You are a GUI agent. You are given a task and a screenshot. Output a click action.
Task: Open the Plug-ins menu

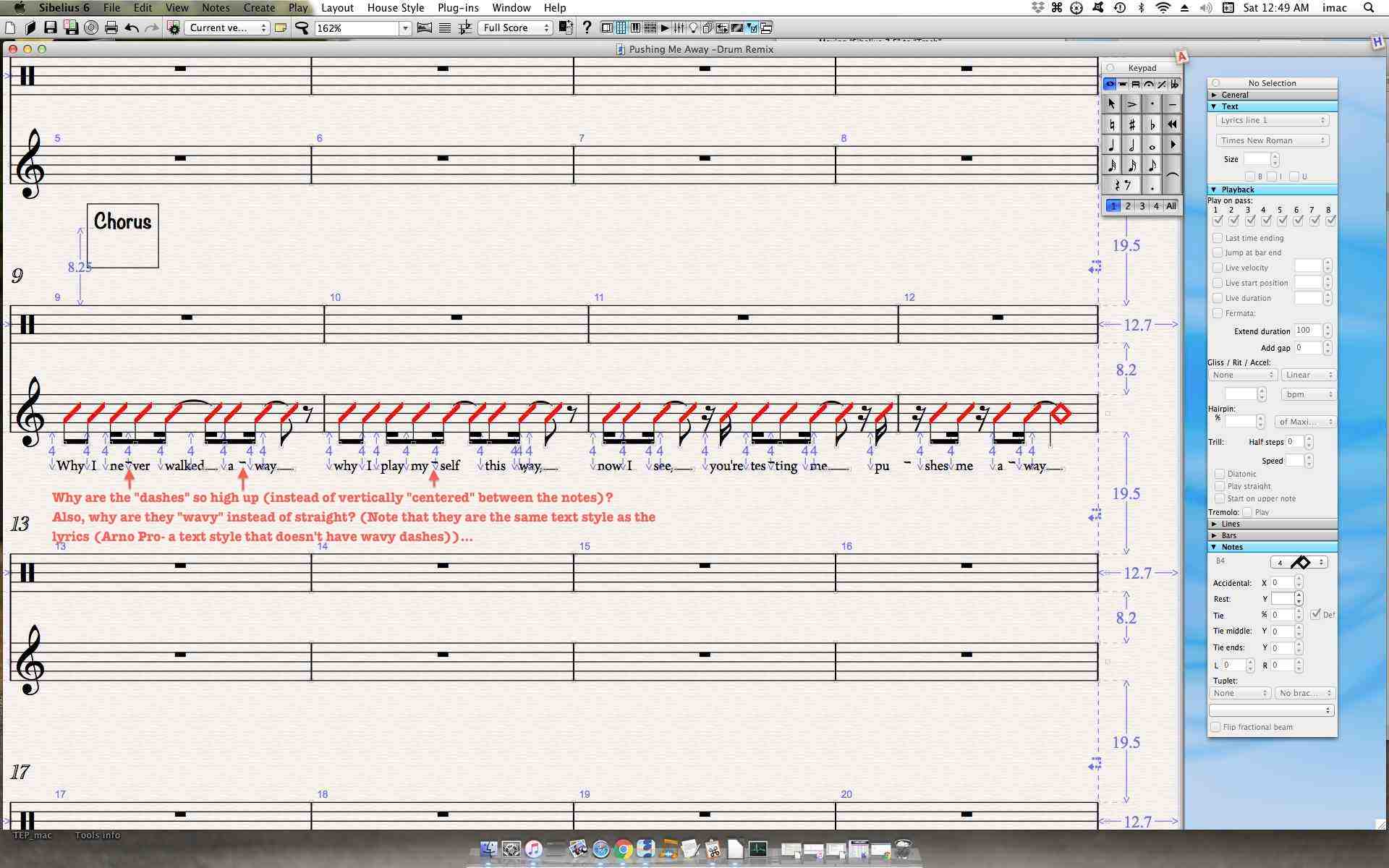(x=458, y=7)
